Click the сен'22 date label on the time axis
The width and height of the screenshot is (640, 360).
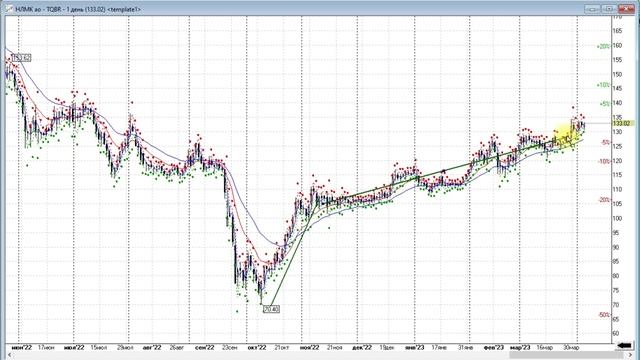coord(204,347)
